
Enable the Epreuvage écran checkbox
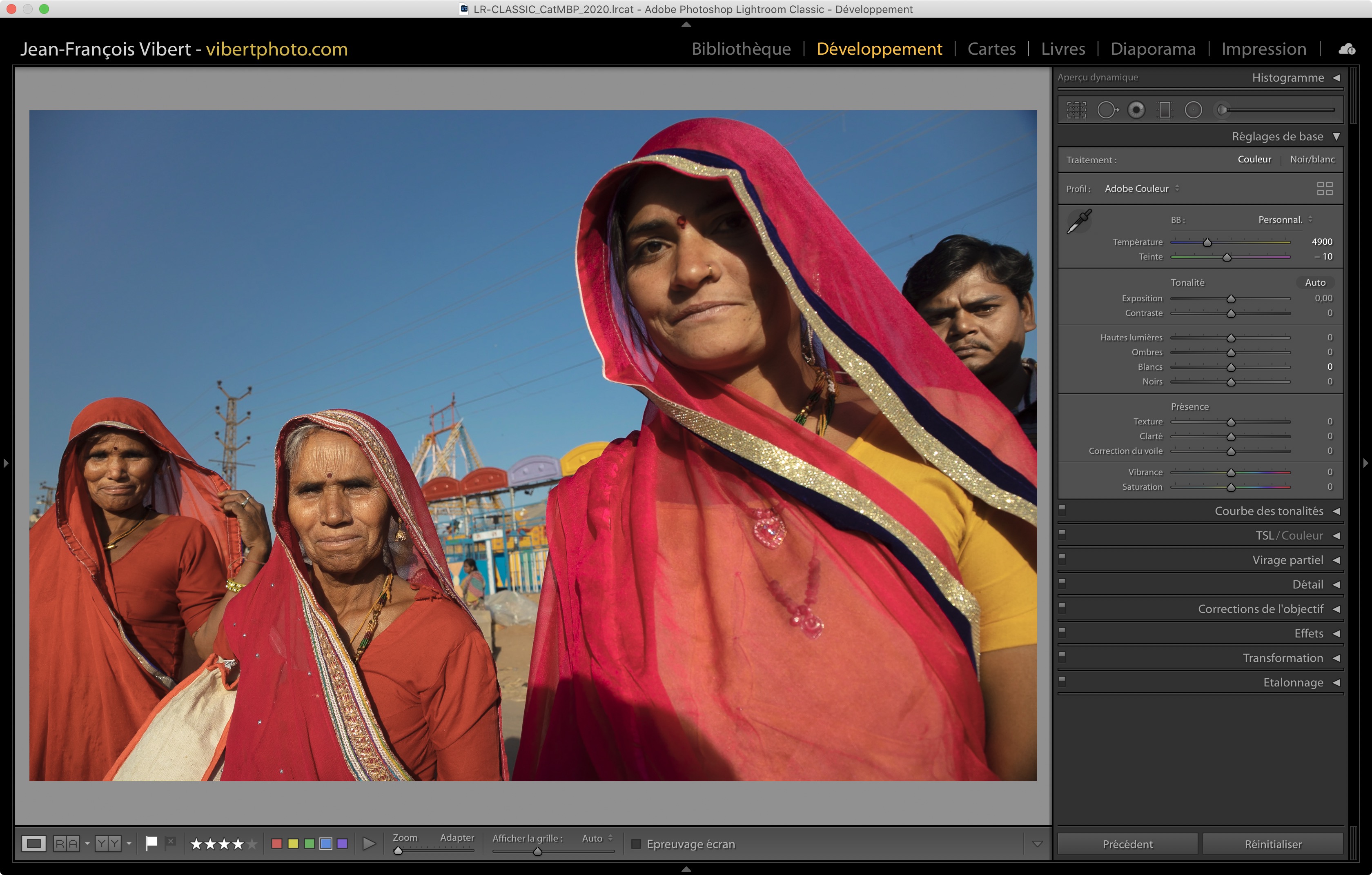click(637, 844)
